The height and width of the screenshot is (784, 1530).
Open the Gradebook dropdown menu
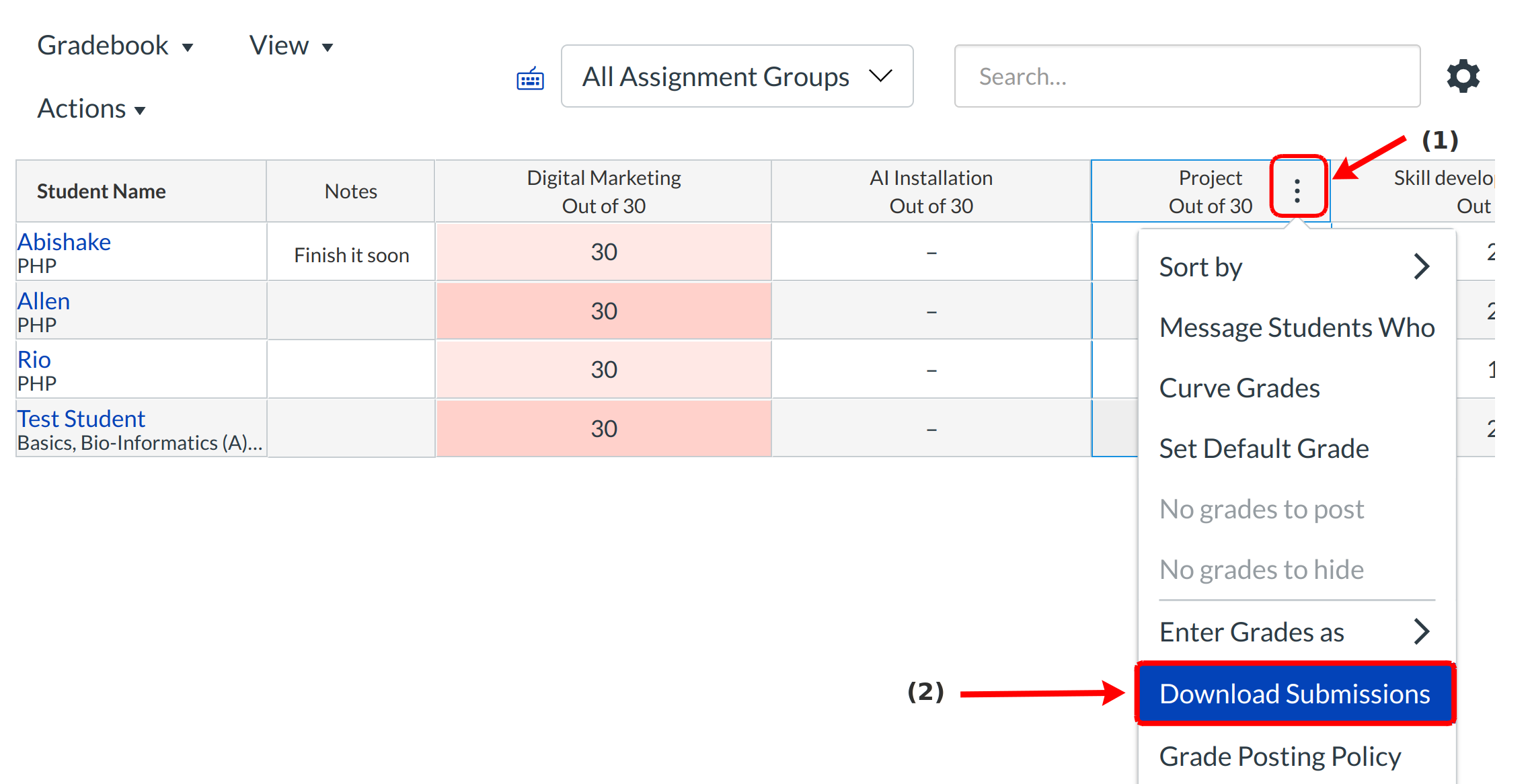[x=115, y=46]
